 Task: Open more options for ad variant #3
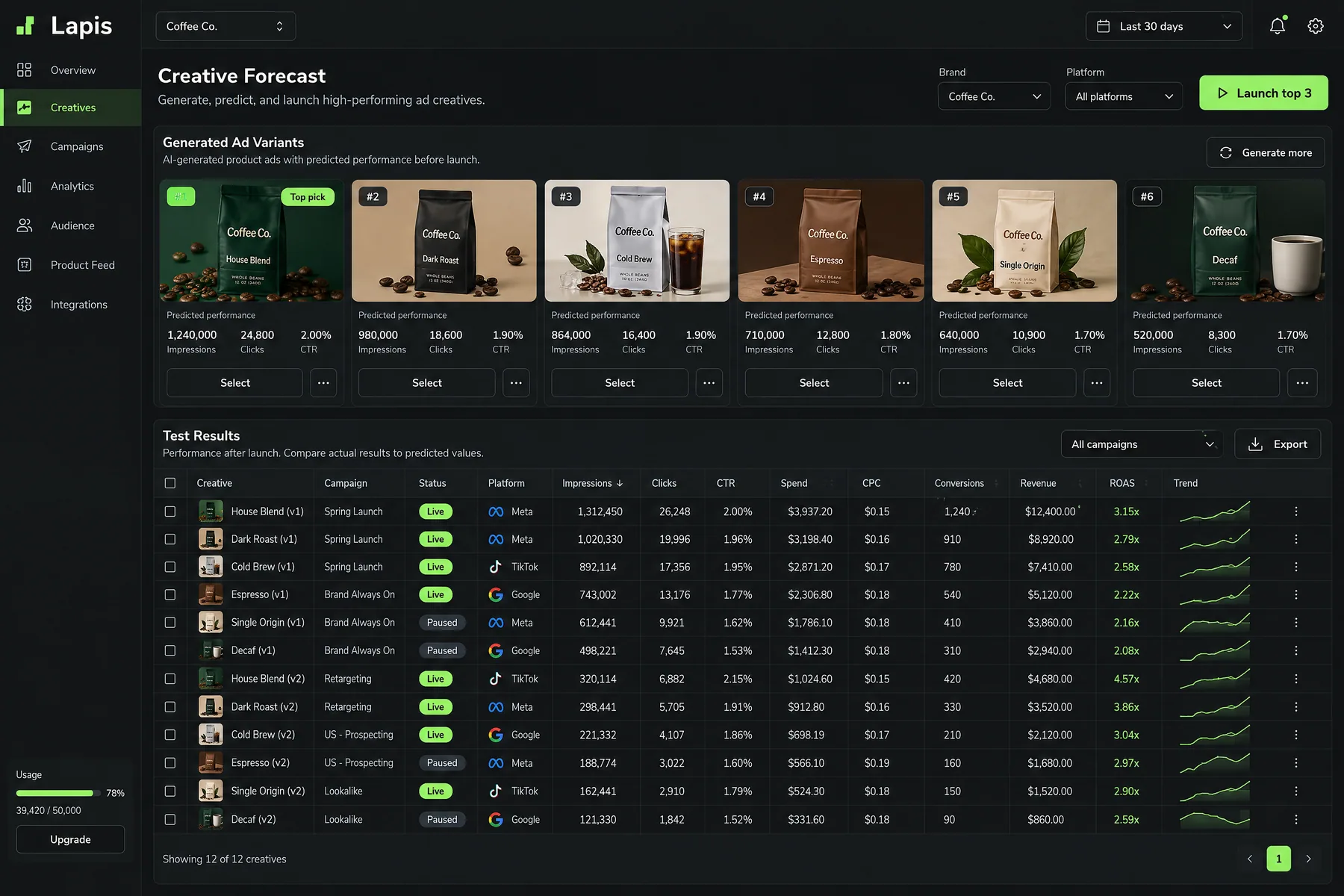point(709,383)
